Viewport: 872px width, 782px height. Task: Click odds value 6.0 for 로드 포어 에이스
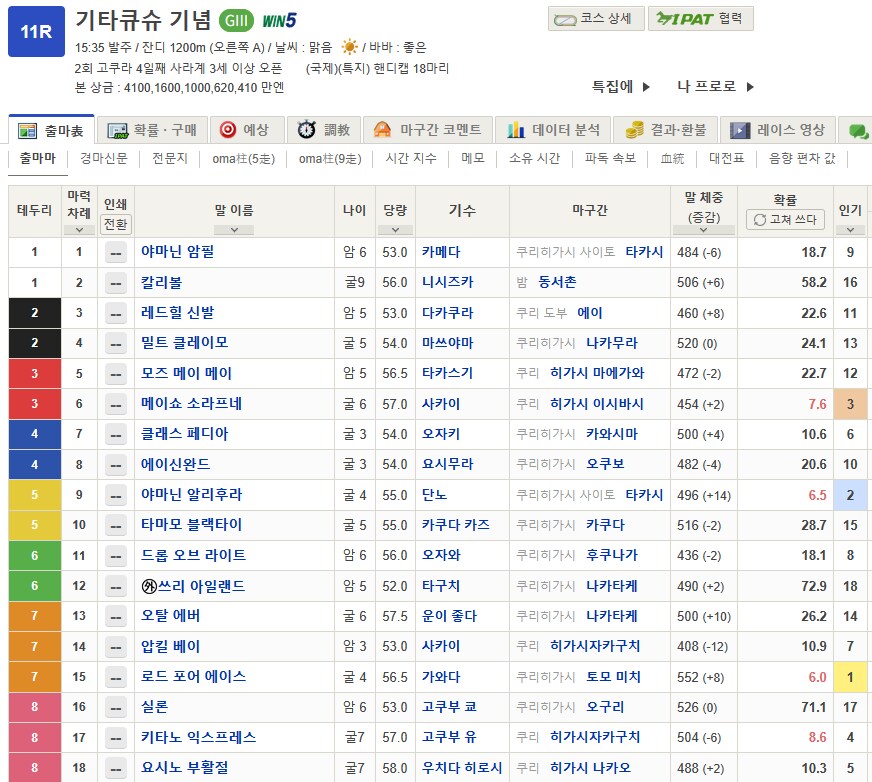click(x=817, y=677)
